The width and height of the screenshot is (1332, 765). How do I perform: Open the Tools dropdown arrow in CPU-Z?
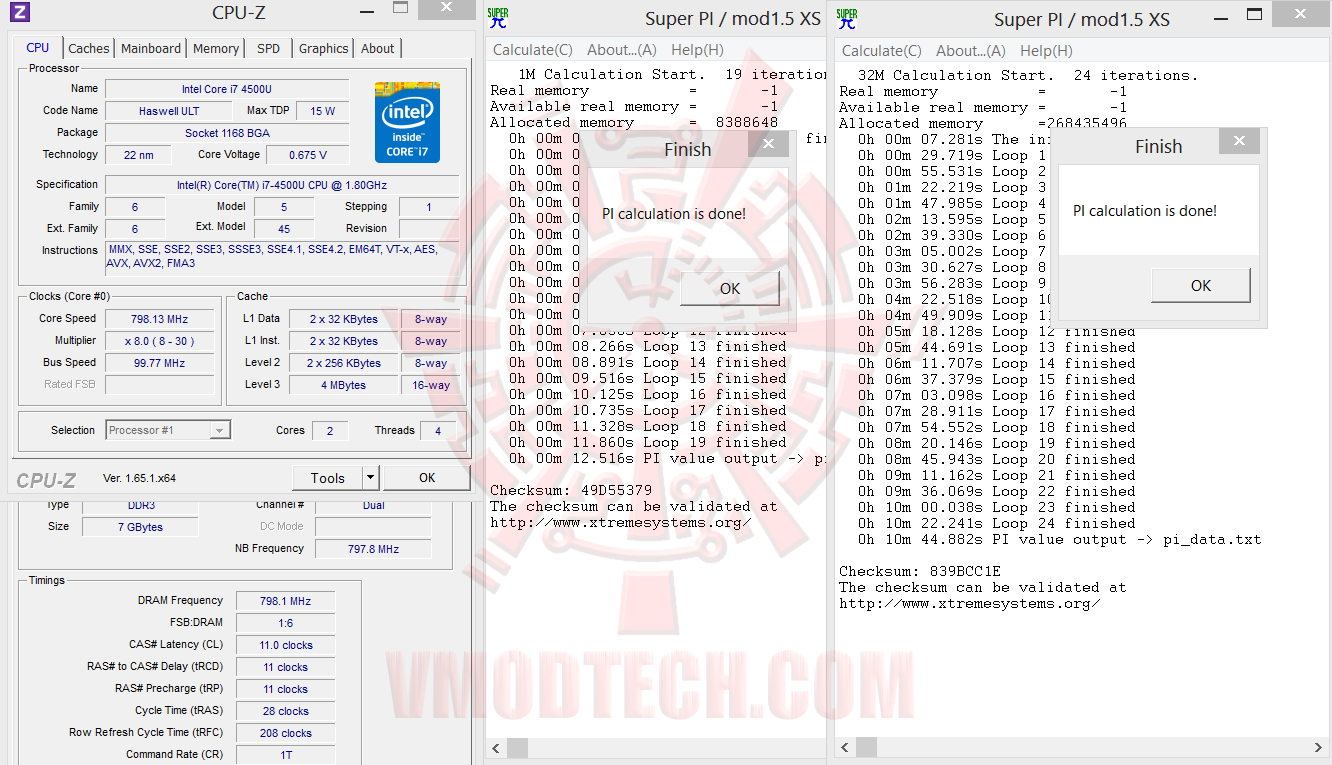point(371,478)
